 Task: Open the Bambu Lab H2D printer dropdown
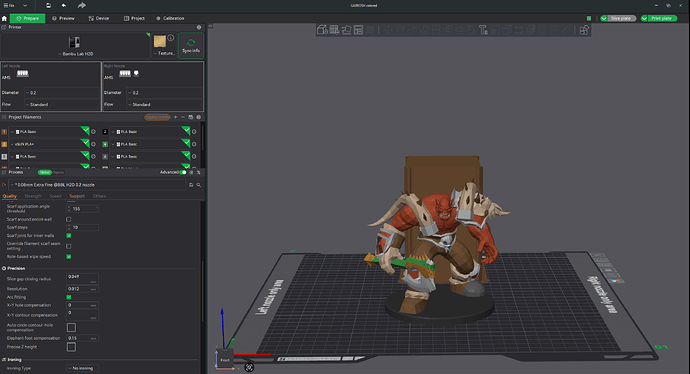click(75, 46)
